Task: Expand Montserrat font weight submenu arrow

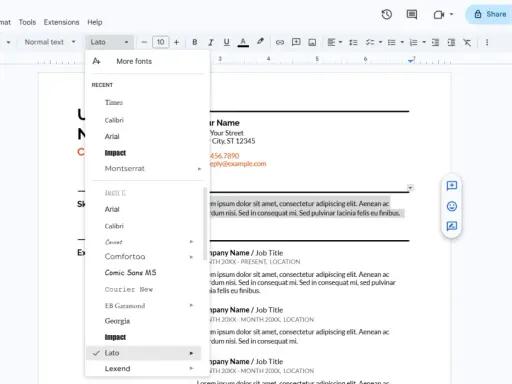Action: pyautogui.click(x=199, y=169)
